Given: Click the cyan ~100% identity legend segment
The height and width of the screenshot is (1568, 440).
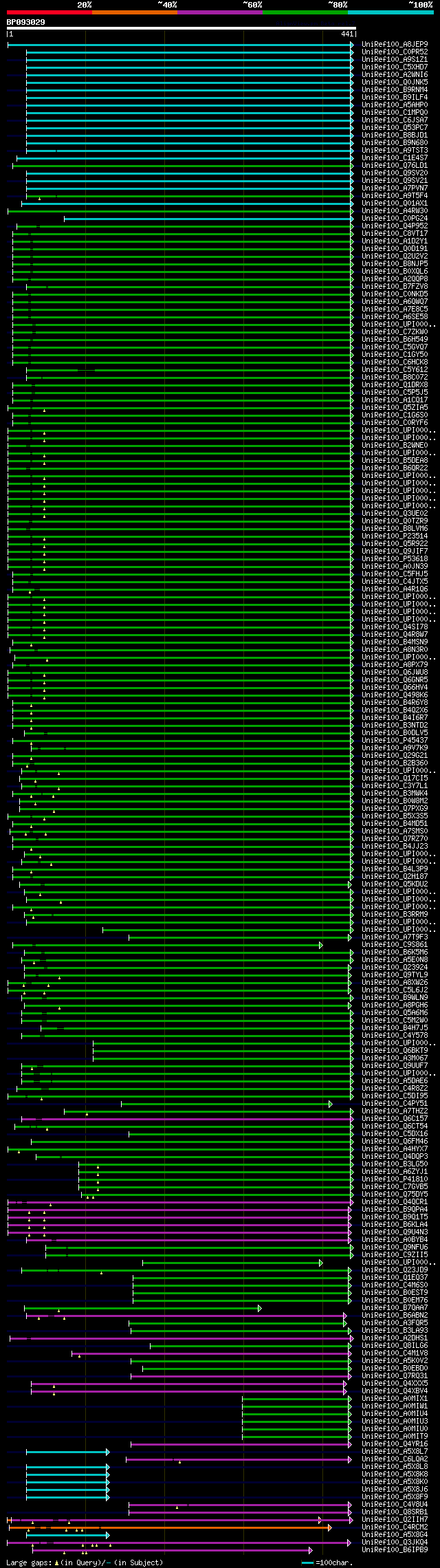Looking at the screenshot, I should 390,12.
